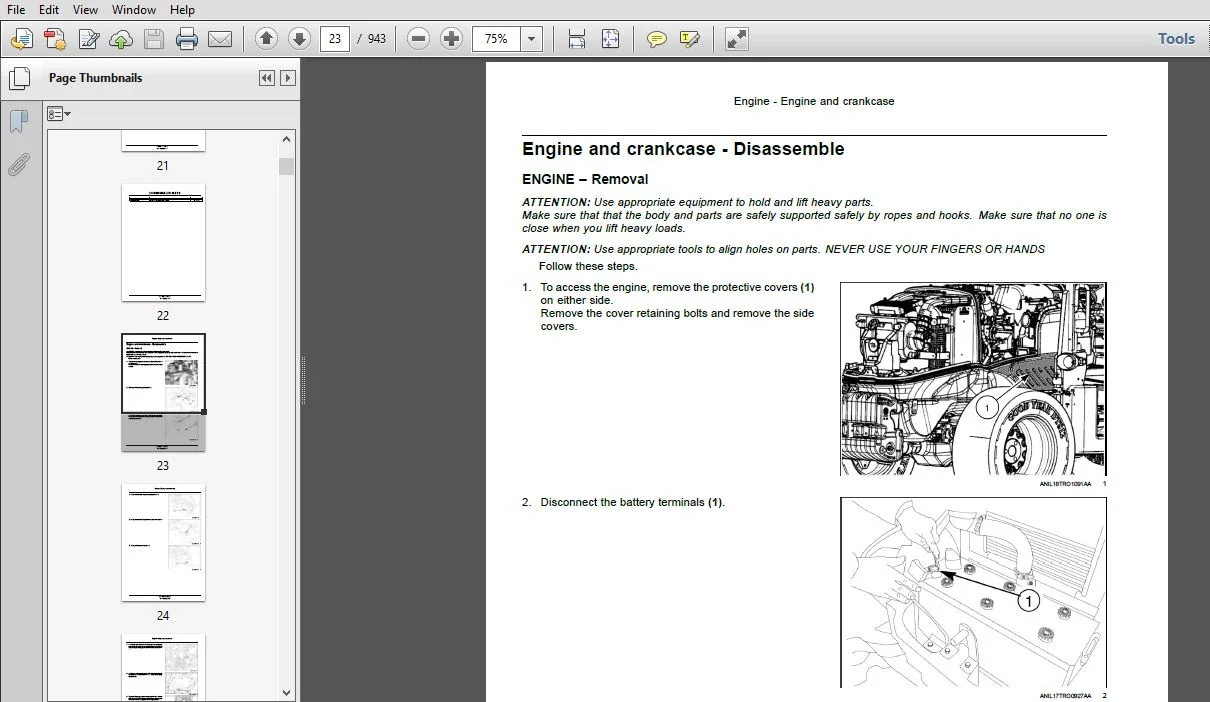
Task: Open the Window menu
Action: click(x=133, y=9)
